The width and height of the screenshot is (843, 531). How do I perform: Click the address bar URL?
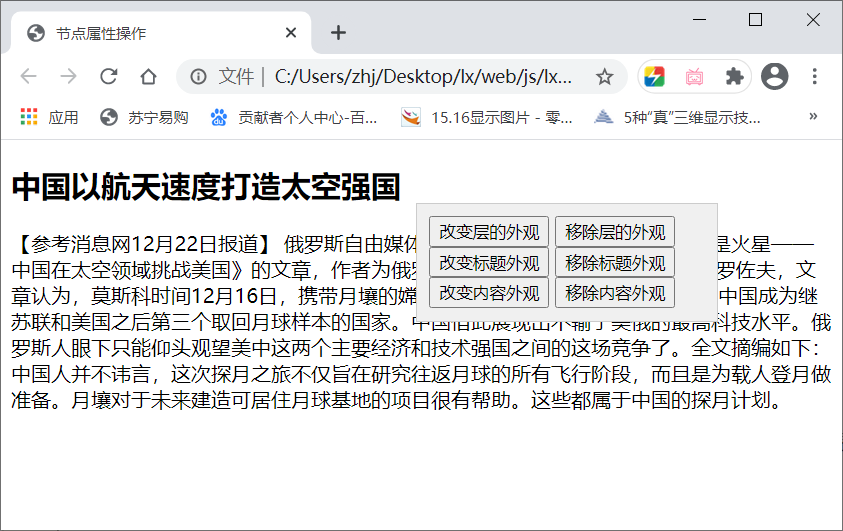click(423, 77)
